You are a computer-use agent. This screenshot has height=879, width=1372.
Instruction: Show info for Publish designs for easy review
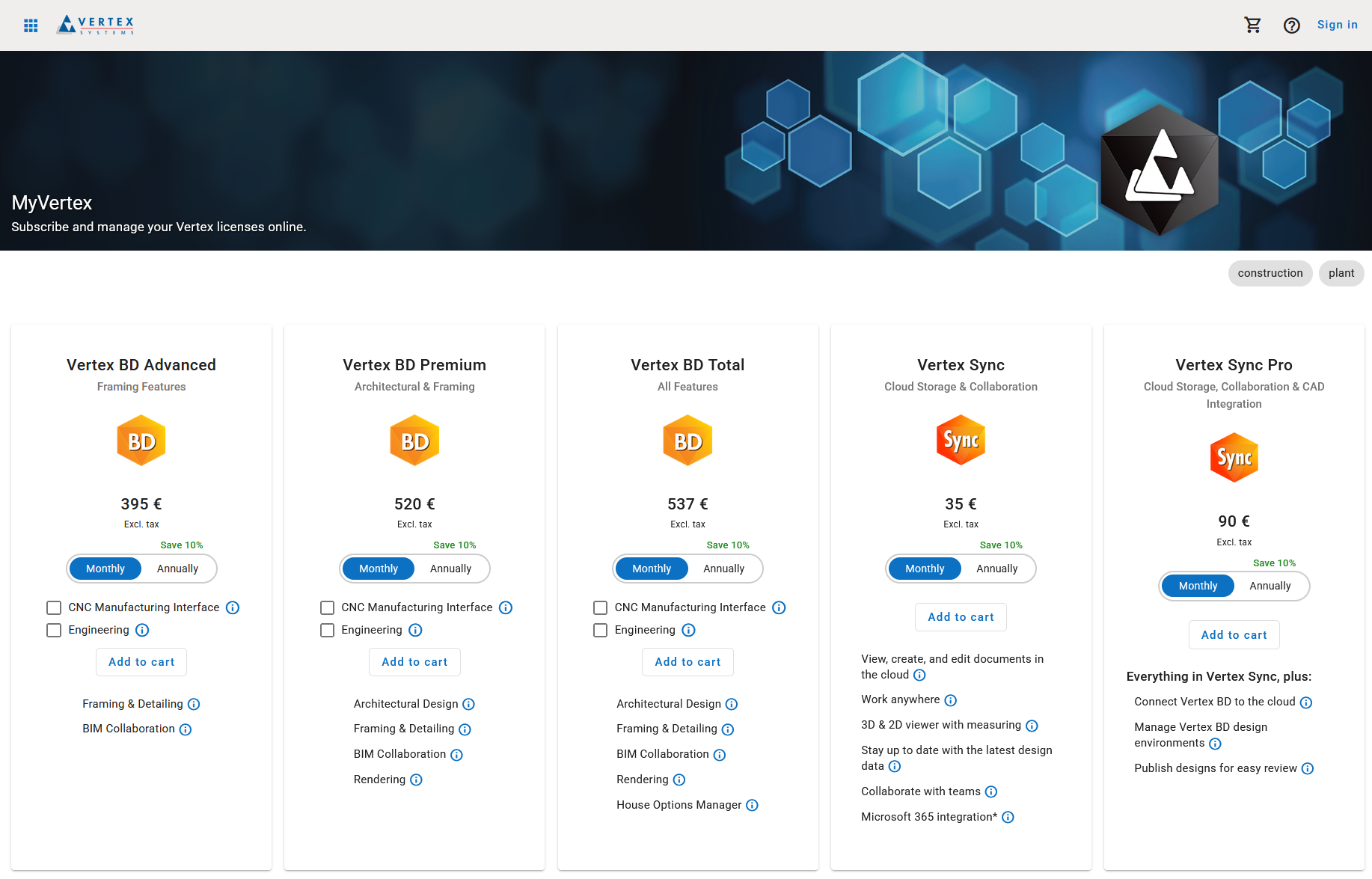point(1308,768)
